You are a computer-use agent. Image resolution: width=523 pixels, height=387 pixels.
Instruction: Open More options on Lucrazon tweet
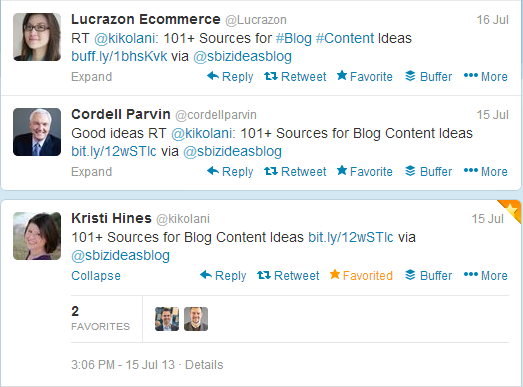click(486, 77)
